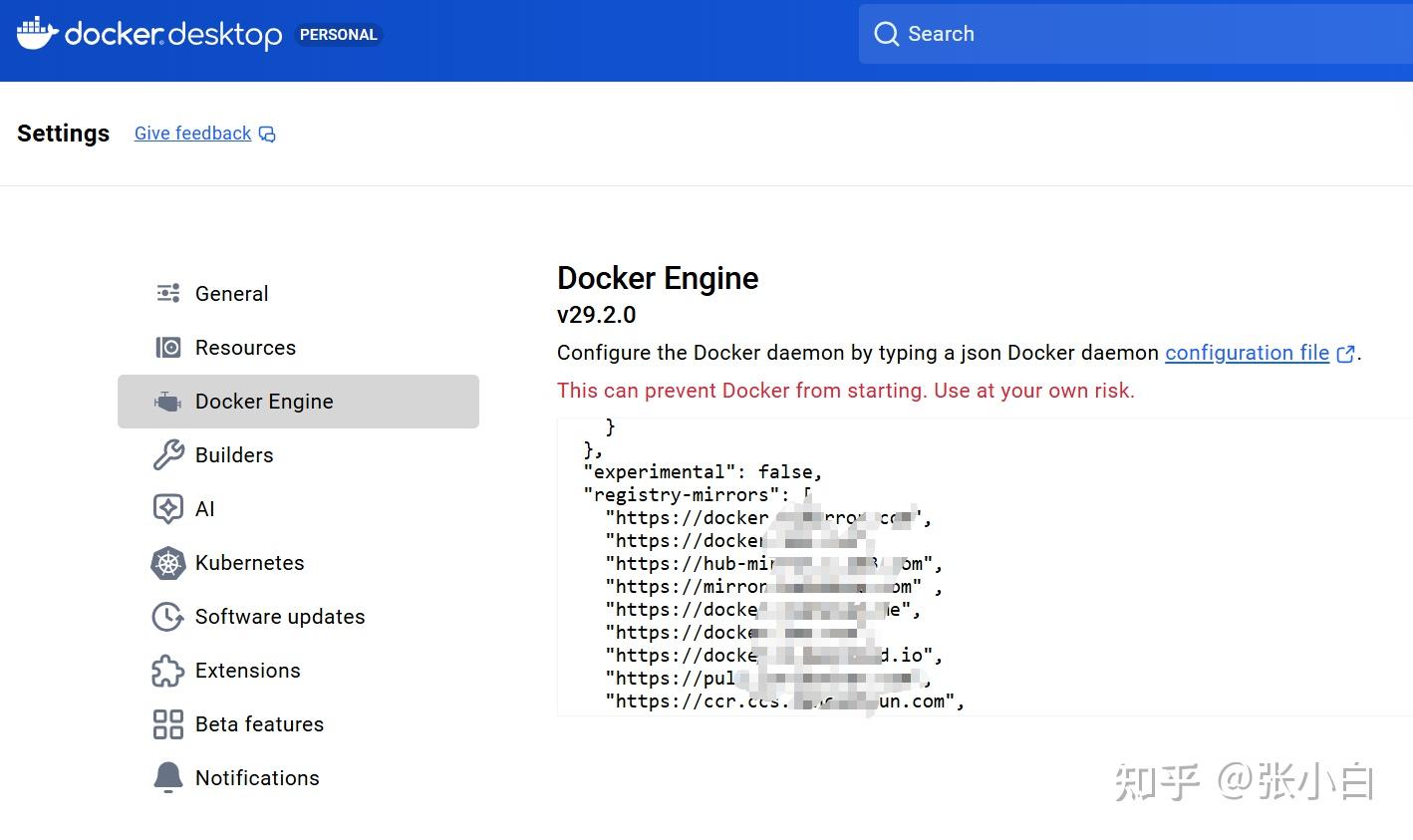Viewport: 1413px width, 840px height.
Task: Click the Notifications bell icon
Action: pos(168,778)
